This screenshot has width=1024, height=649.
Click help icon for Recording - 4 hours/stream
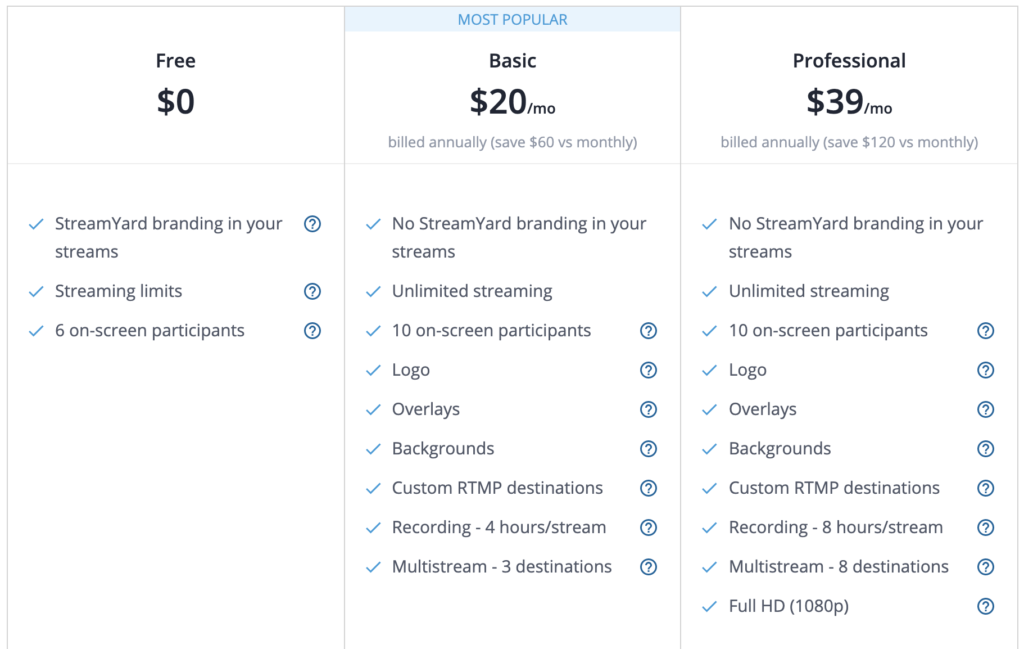click(x=648, y=528)
